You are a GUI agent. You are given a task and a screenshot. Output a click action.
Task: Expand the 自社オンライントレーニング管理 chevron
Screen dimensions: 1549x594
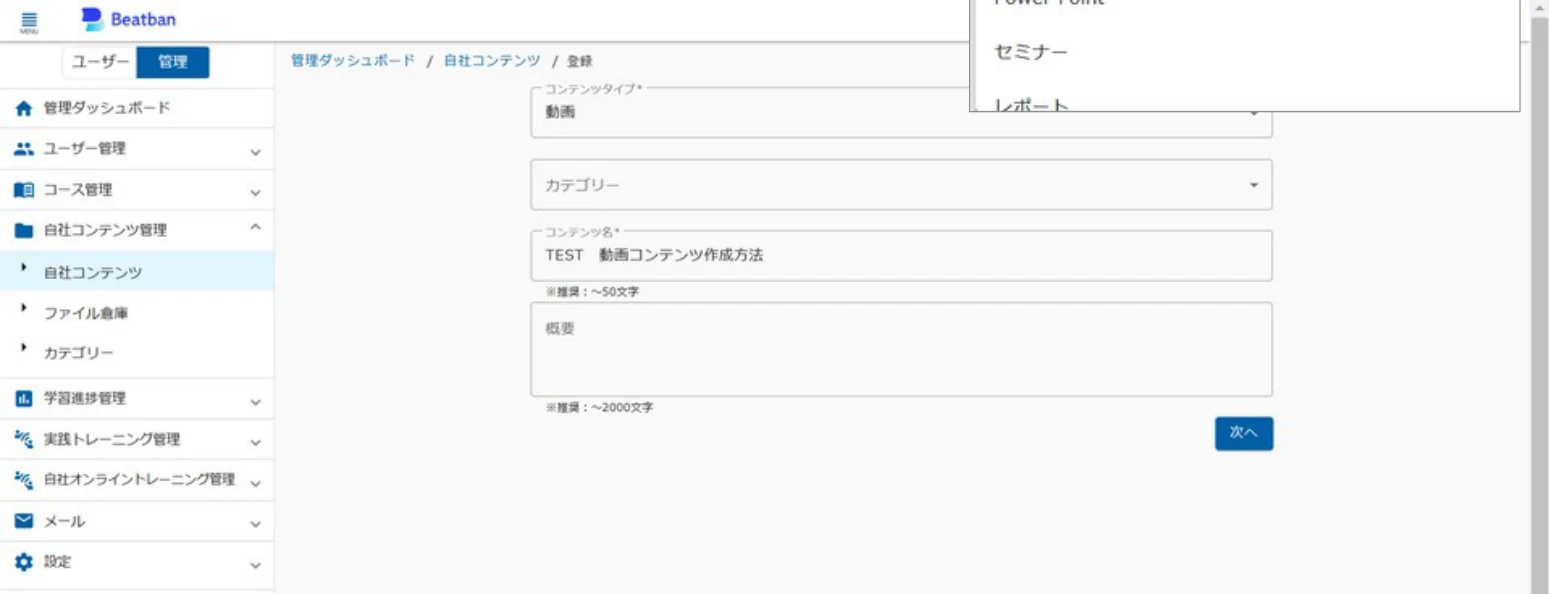255,483
